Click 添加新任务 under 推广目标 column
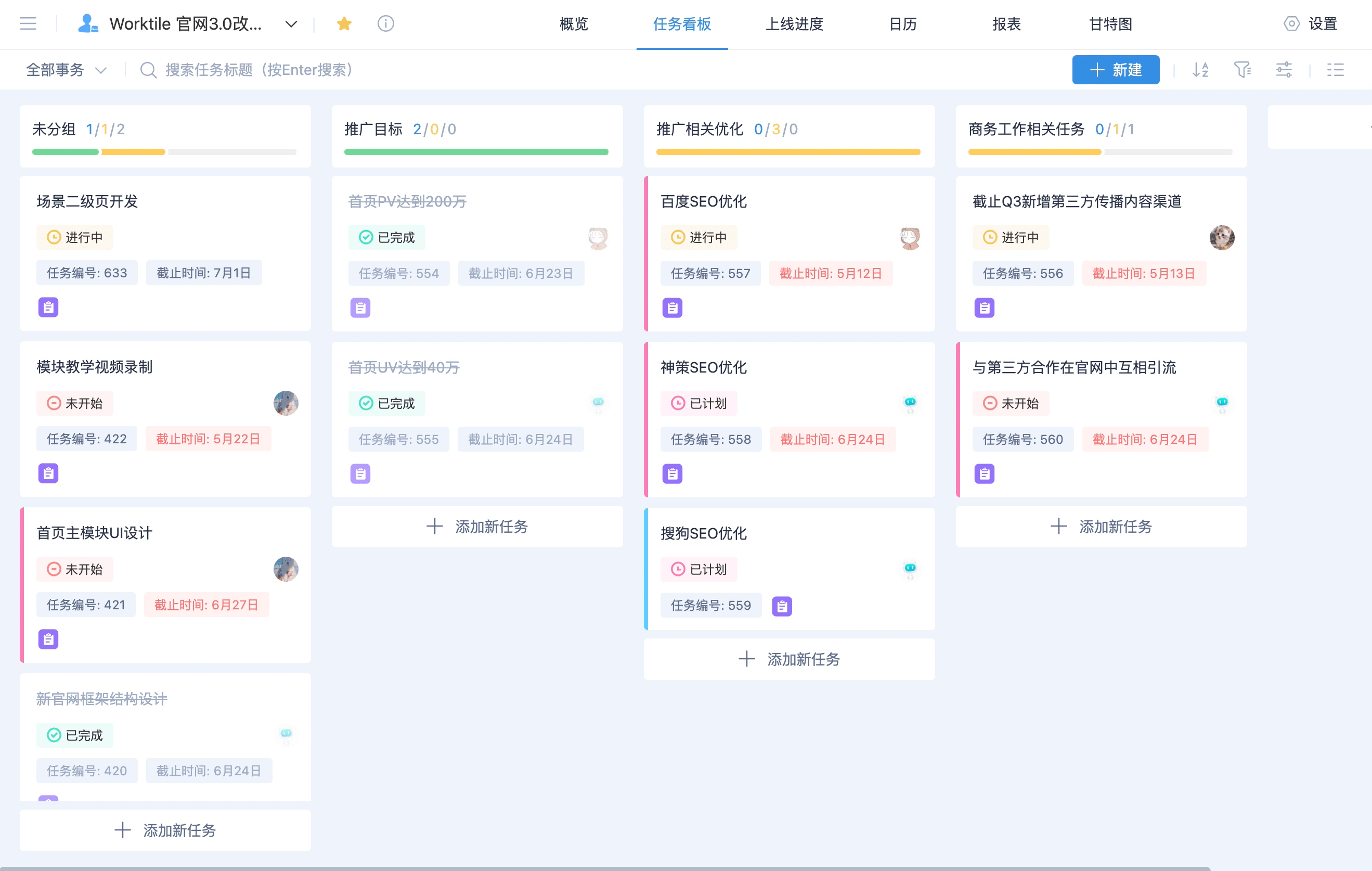The height and width of the screenshot is (871, 1372). (x=477, y=526)
